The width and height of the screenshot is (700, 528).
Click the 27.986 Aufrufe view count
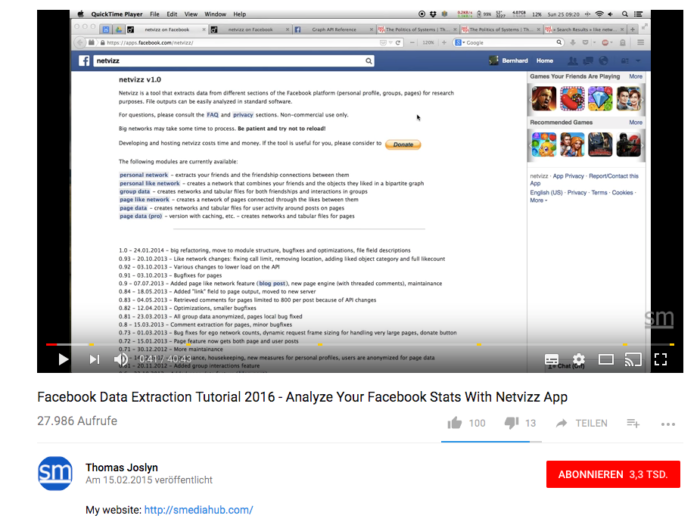coord(77,421)
